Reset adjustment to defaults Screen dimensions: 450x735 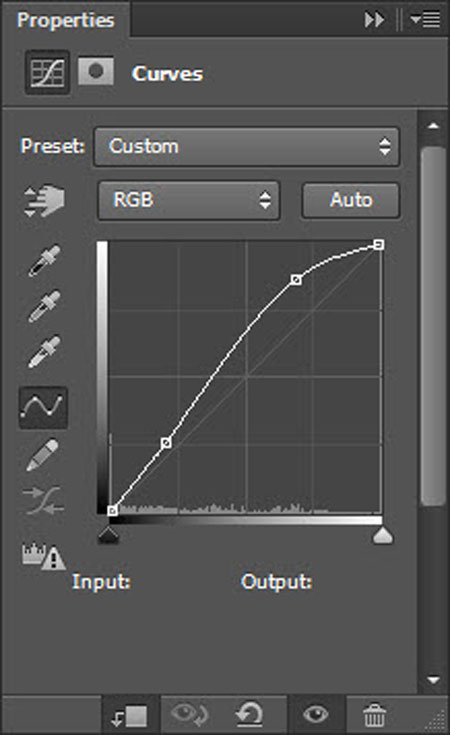pyautogui.click(x=249, y=715)
